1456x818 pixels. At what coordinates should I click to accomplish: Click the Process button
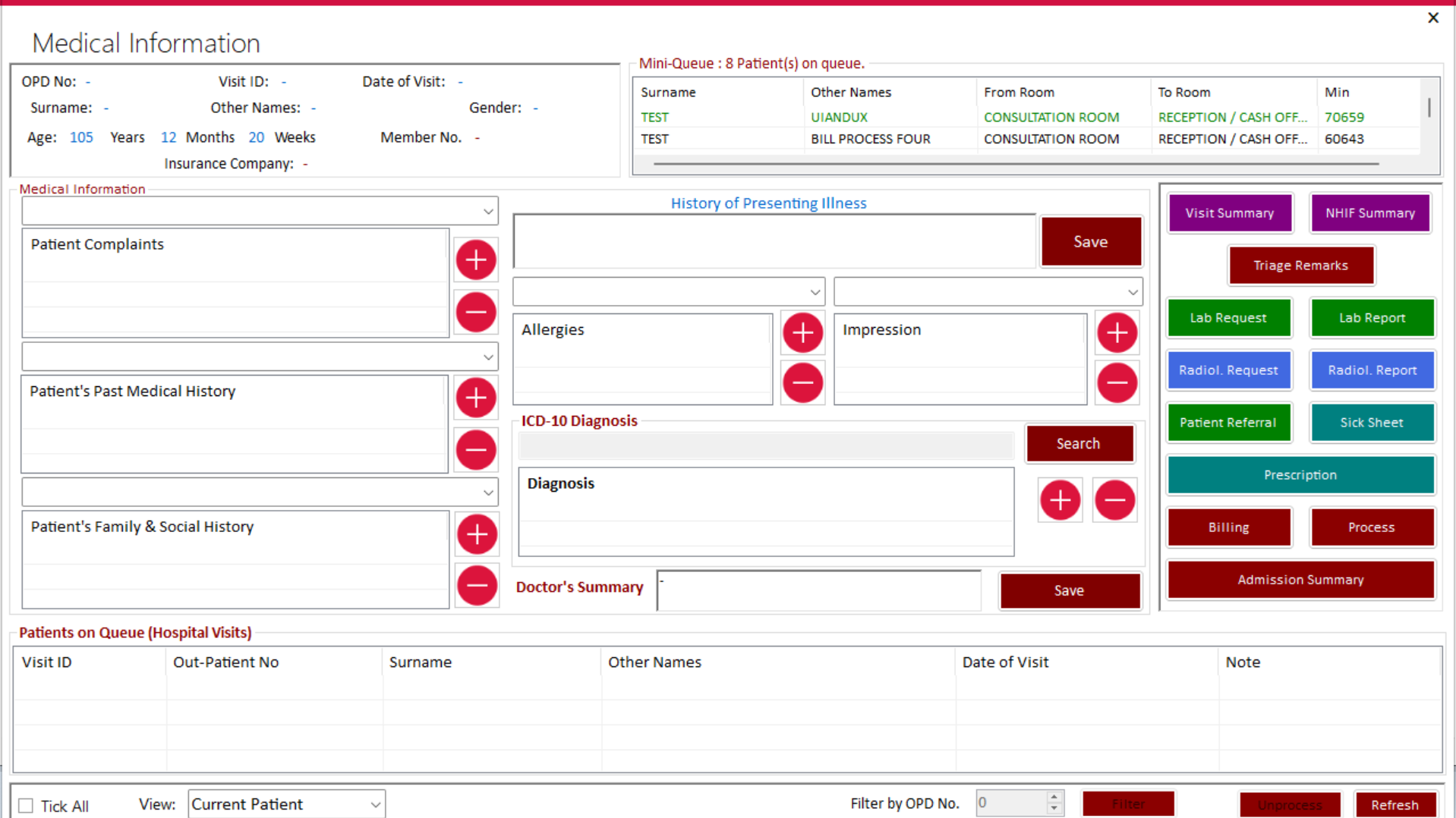point(1372,527)
